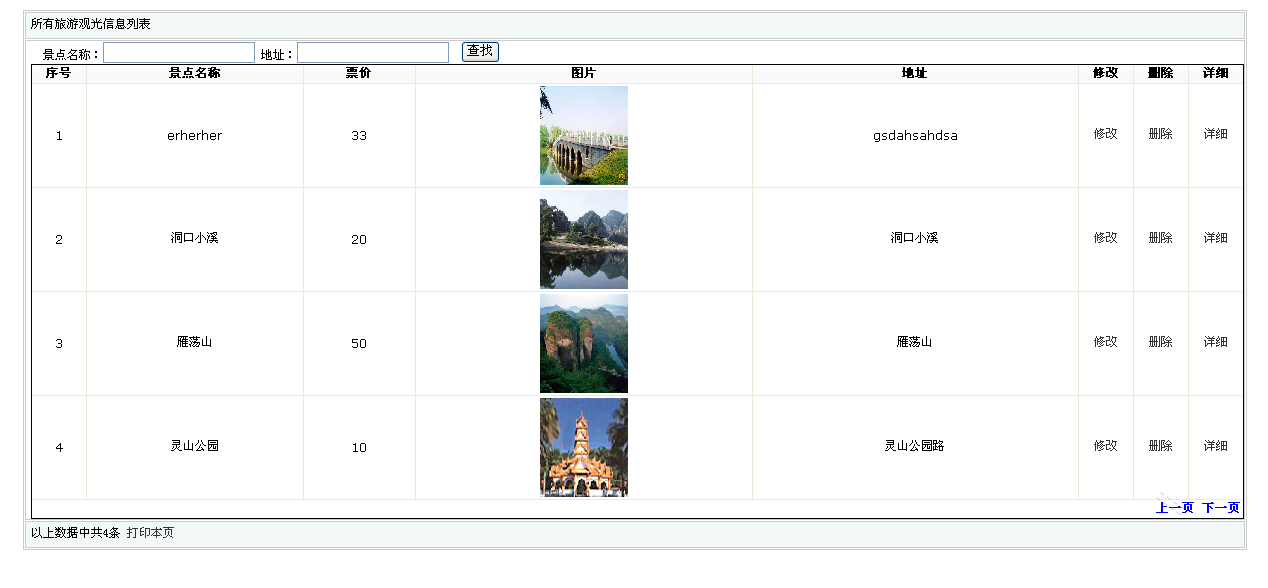Image resolution: width=1268 pixels, height=588 pixels.
Task: Click the address cell 雁荡山
Action: tap(915, 342)
